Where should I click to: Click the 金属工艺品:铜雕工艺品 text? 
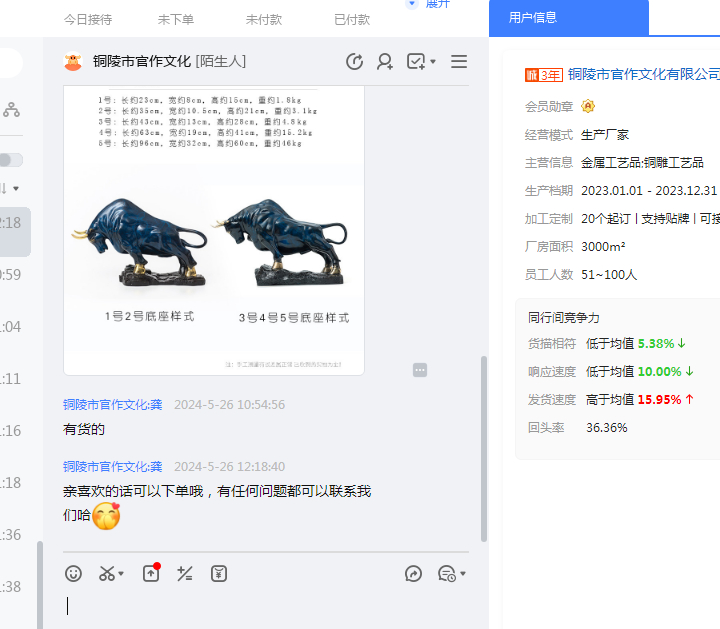642,163
